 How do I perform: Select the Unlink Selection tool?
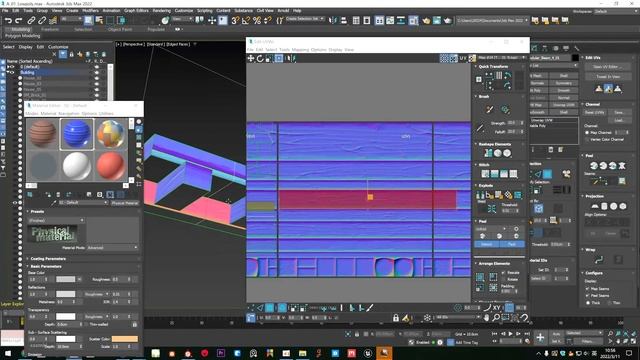(x=42, y=20)
